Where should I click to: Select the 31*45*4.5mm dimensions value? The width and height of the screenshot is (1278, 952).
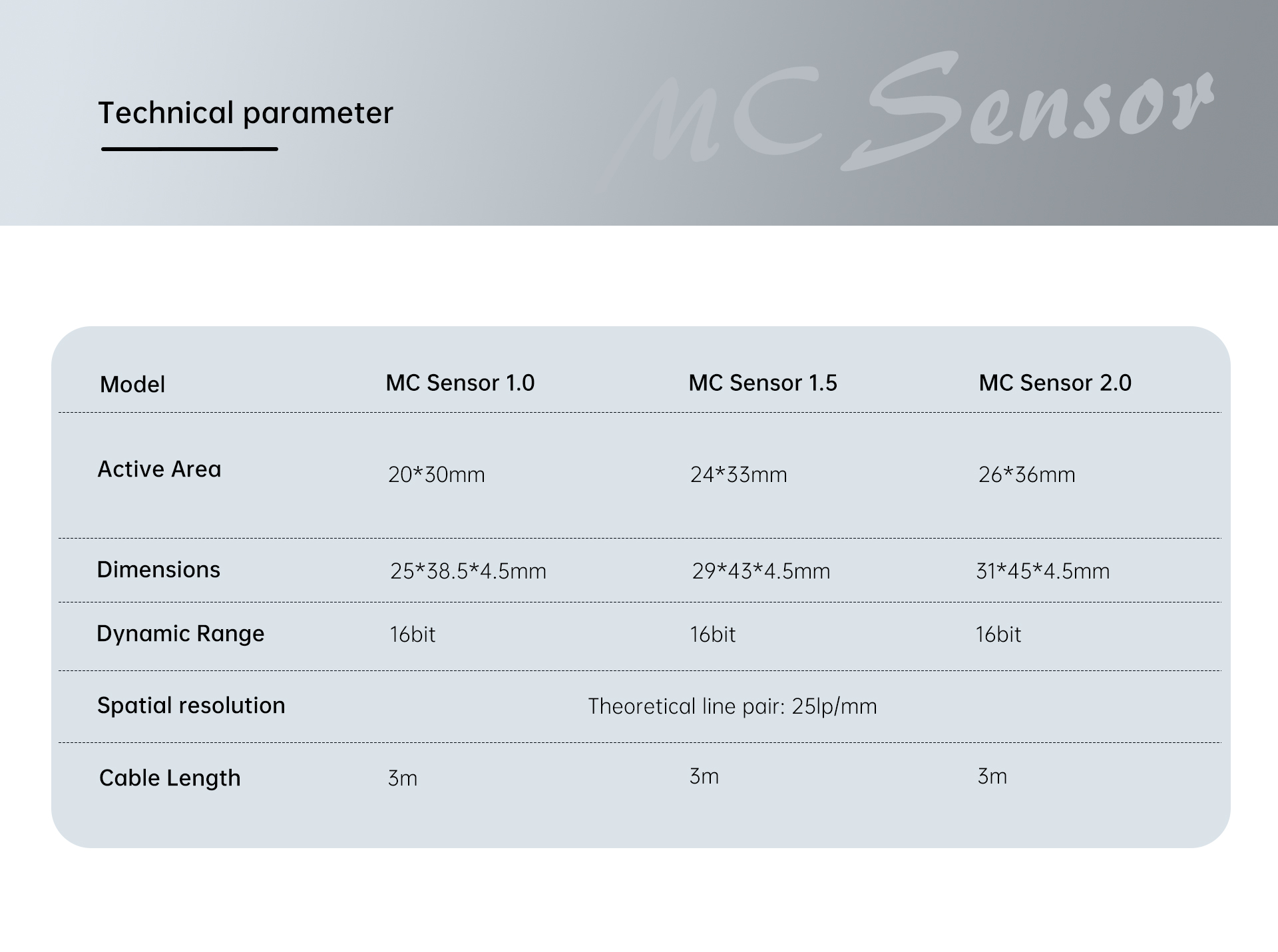coord(1042,571)
